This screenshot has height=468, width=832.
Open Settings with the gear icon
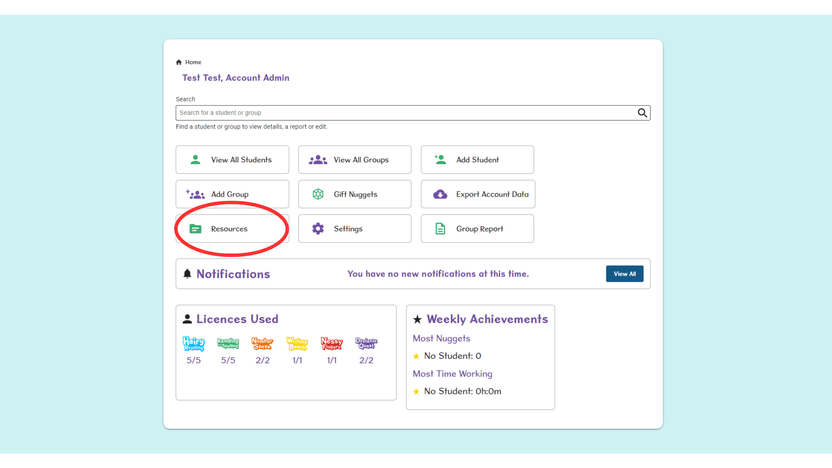pyautogui.click(x=354, y=229)
